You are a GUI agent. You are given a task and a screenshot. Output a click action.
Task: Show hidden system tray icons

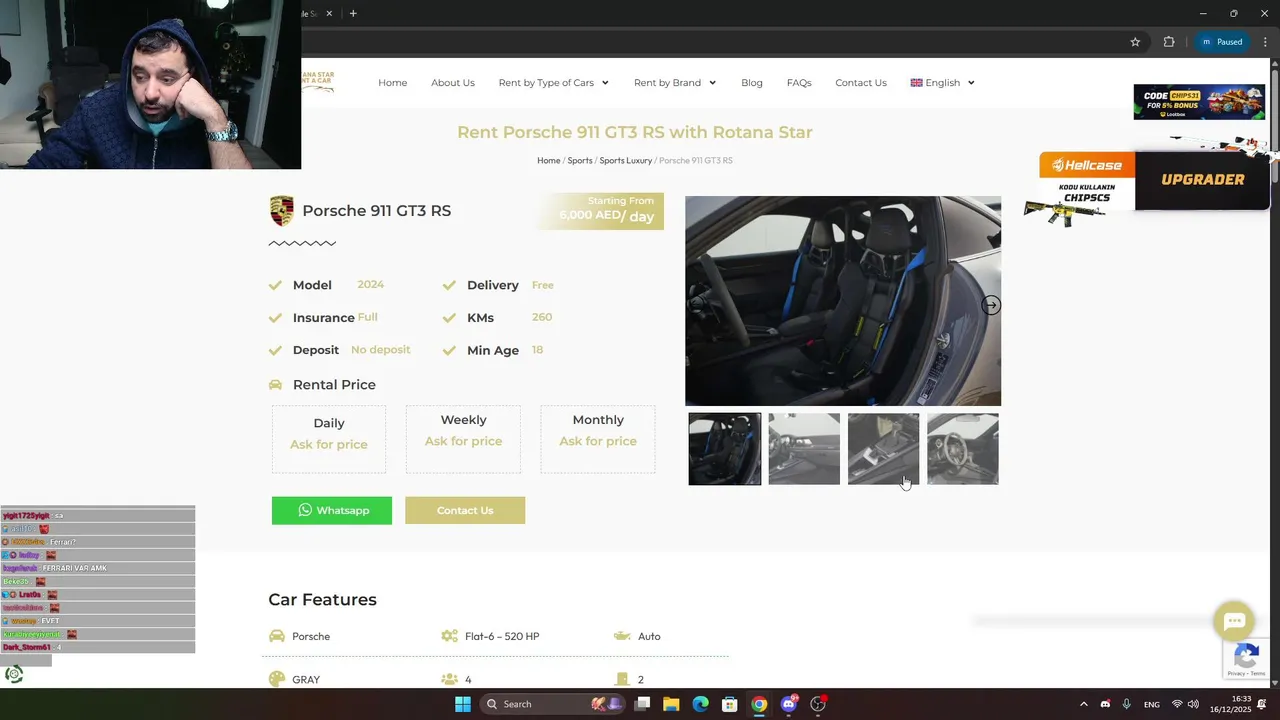pos(1084,704)
